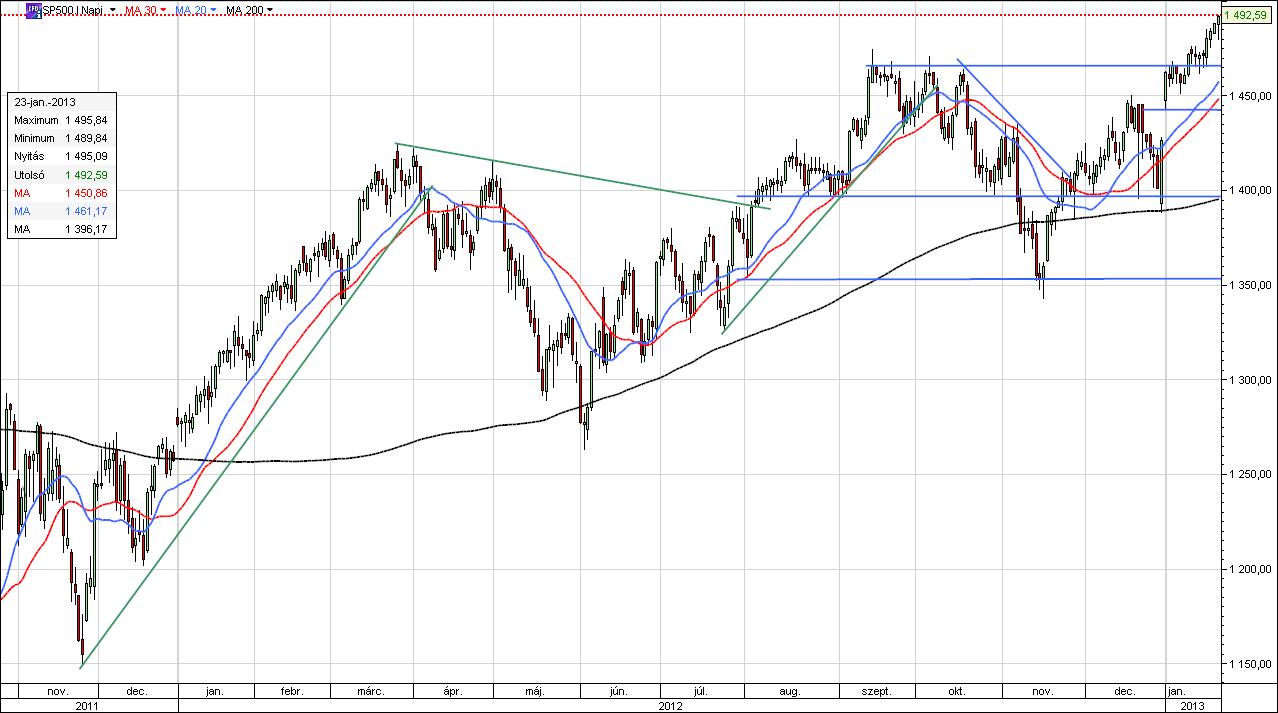Viewport: 1278px width, 713px height.
Task: Click the 1 350,00 price axis label
Action: click(x=1248, y=285)
